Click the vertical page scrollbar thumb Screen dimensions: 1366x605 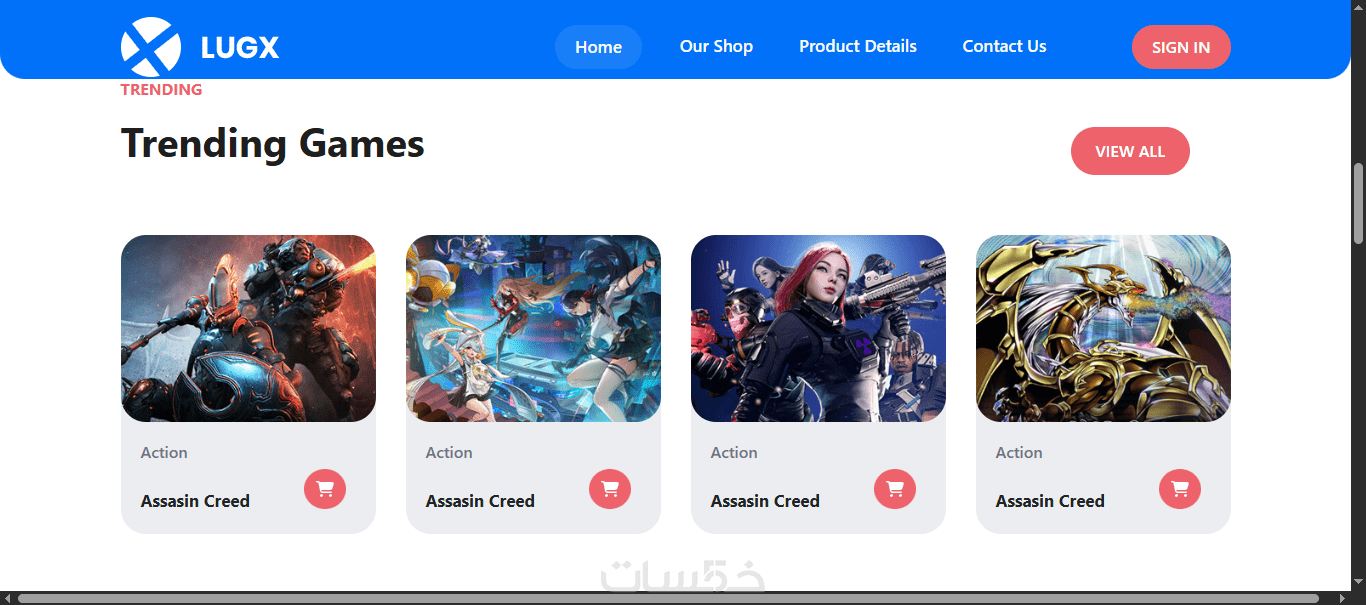(x=1358, y=203)
